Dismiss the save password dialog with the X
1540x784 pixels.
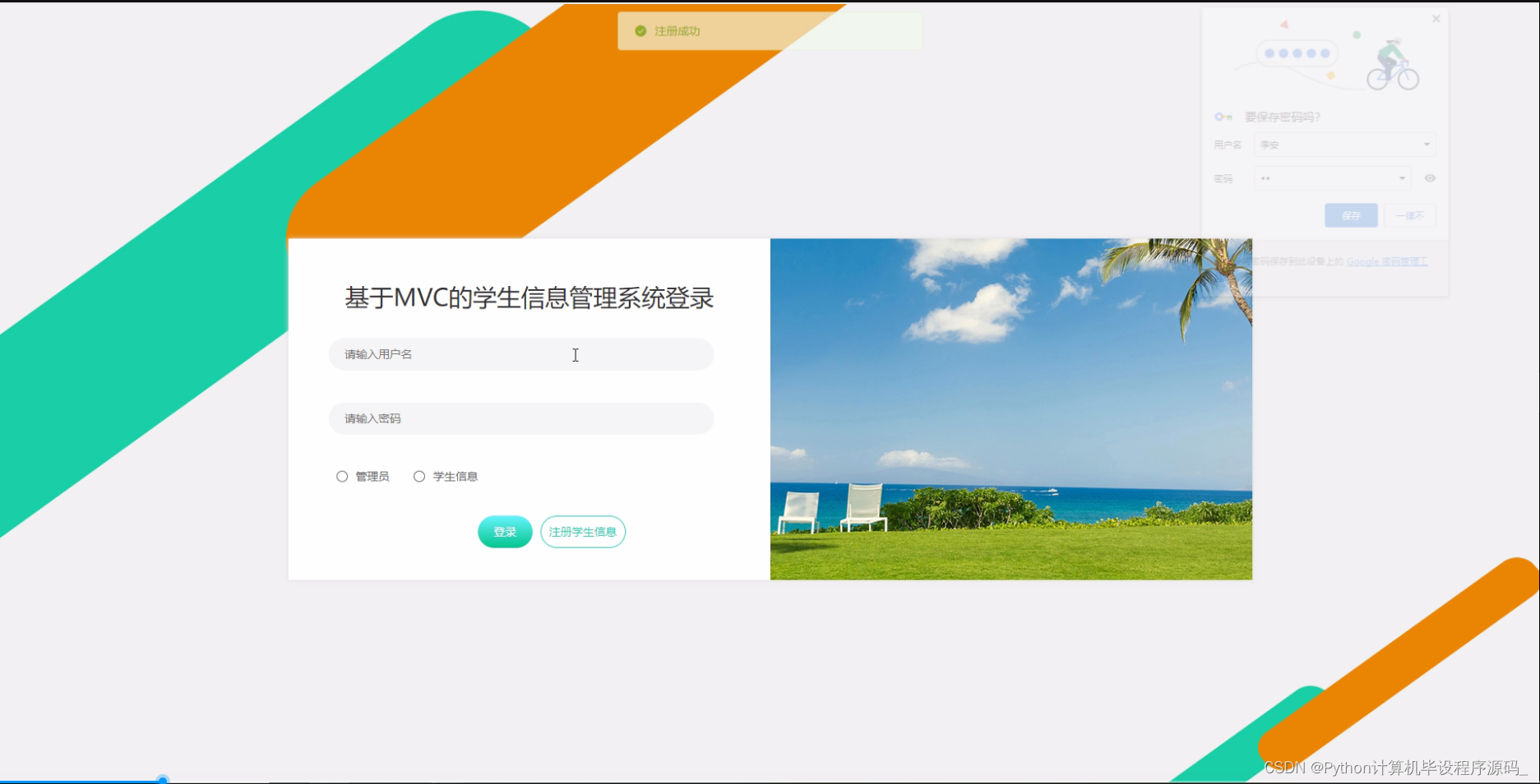pyautogui.click(x=1436, y=18)
